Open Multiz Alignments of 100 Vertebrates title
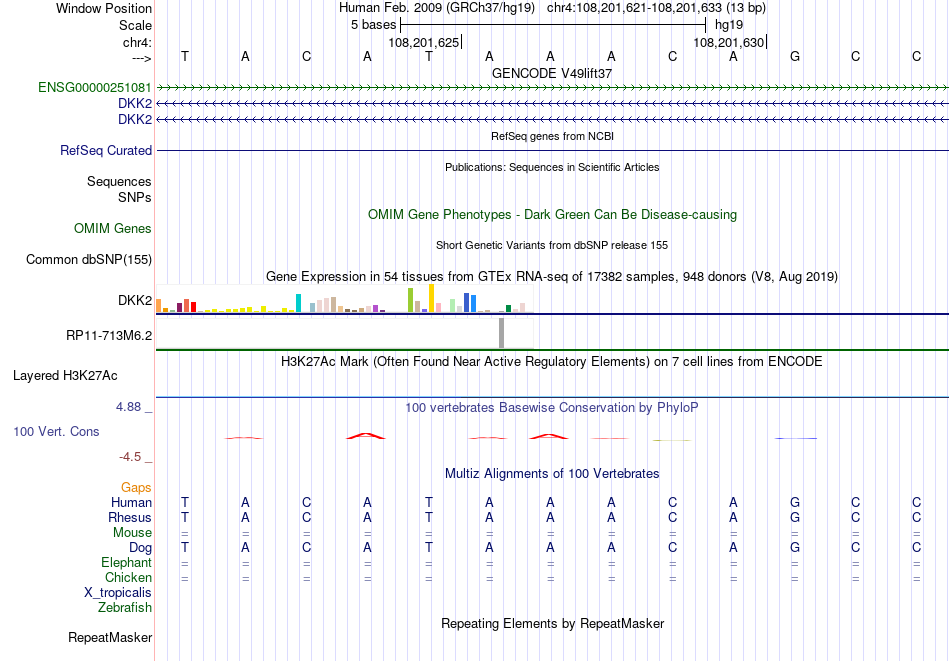The image size is (950, 661). click(x=552, y=474)
